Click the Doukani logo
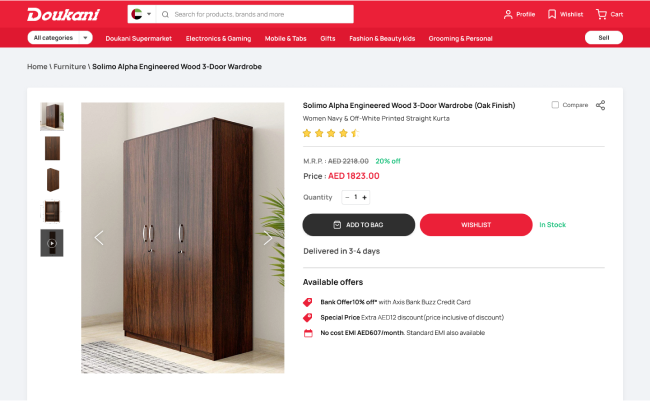Viewport: 651px width, 401px height. click(63, 15)
